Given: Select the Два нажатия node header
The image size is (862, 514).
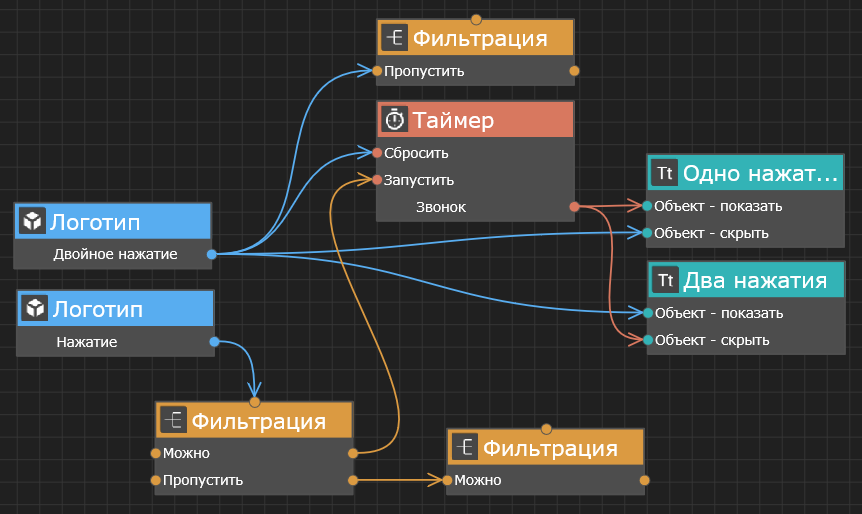Looking at the screenshot, I should [754, 281].
